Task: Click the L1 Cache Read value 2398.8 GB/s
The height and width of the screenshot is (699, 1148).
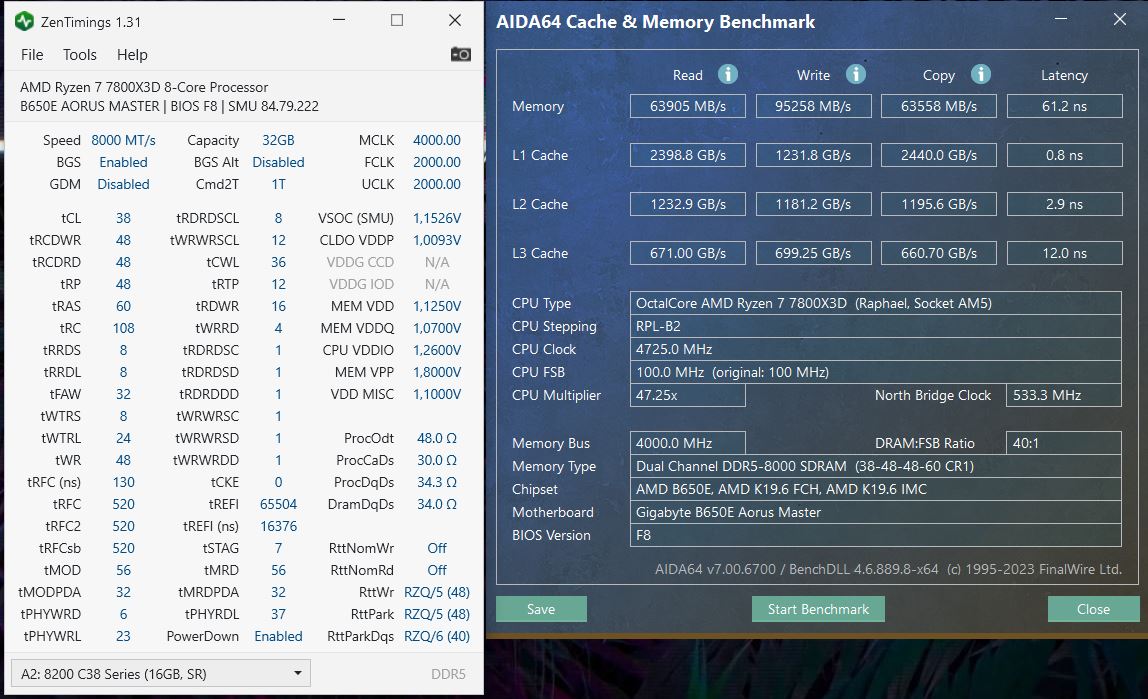Action: [x=687, y=155]
